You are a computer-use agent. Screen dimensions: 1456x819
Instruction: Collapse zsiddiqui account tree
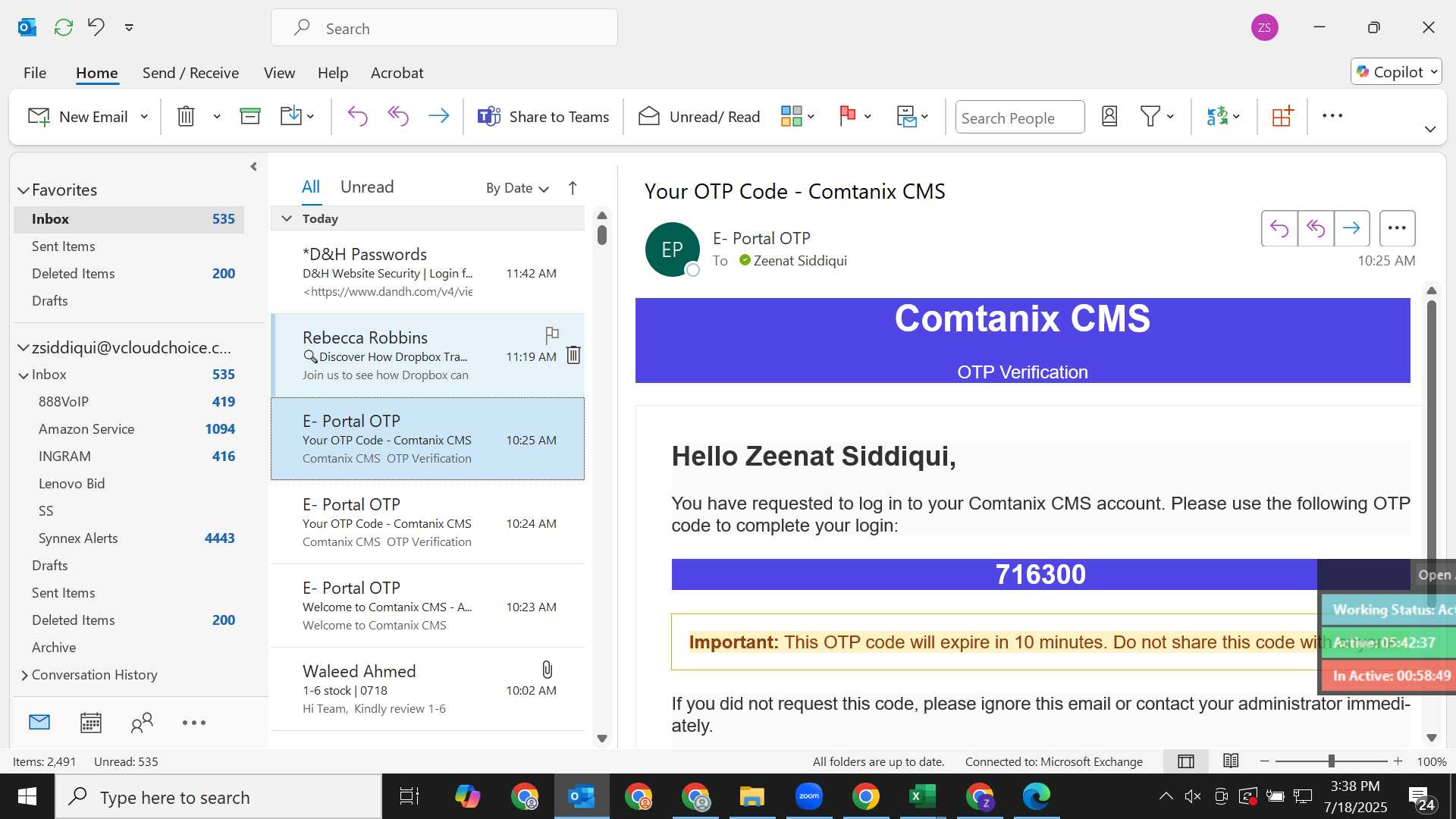(x=24, y=348)
